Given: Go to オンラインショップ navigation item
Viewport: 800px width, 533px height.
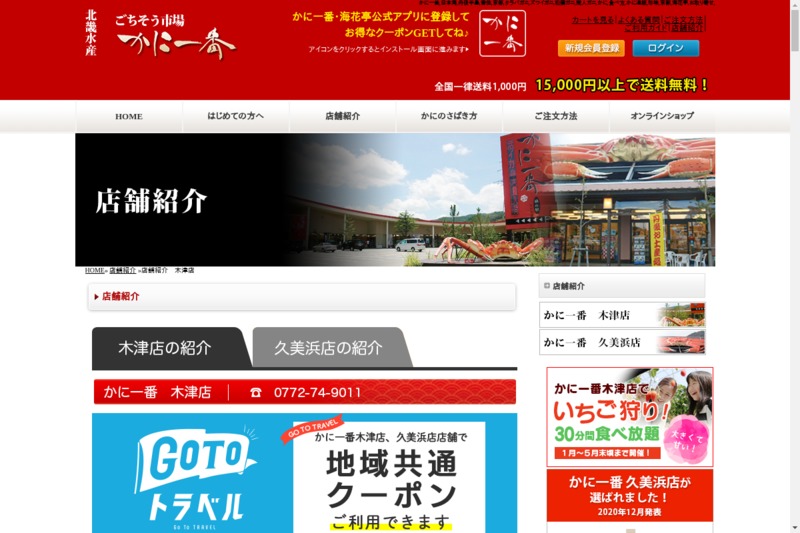Looking at the screenshot, I should pyautogui.click(x=662, y=117).
